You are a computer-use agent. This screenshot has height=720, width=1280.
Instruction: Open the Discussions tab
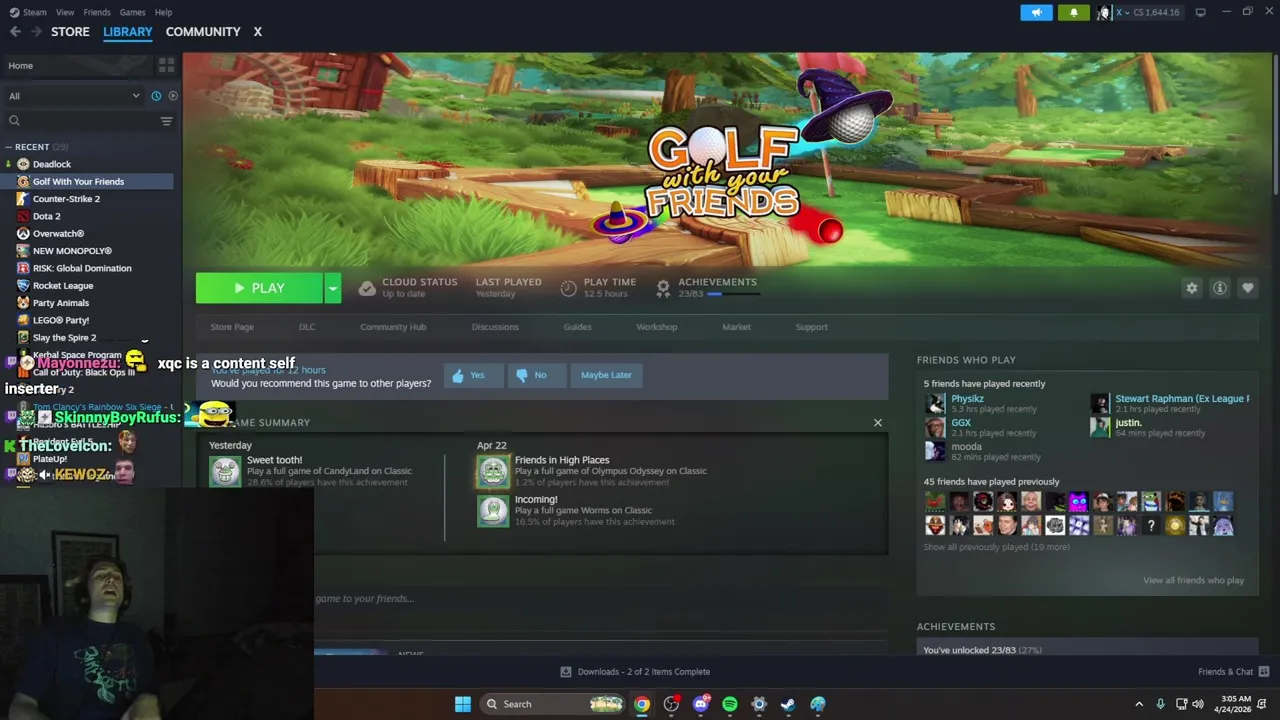pyautogui.click(x=495, y=327)
